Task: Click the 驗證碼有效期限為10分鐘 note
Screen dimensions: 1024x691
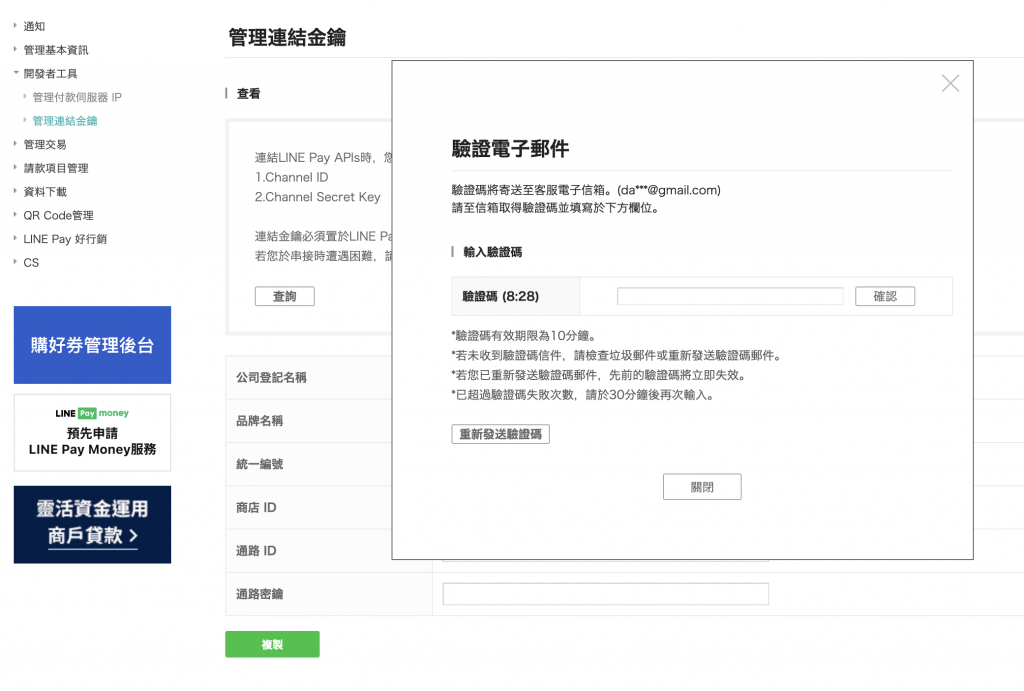Action: (x=523, y=336)
